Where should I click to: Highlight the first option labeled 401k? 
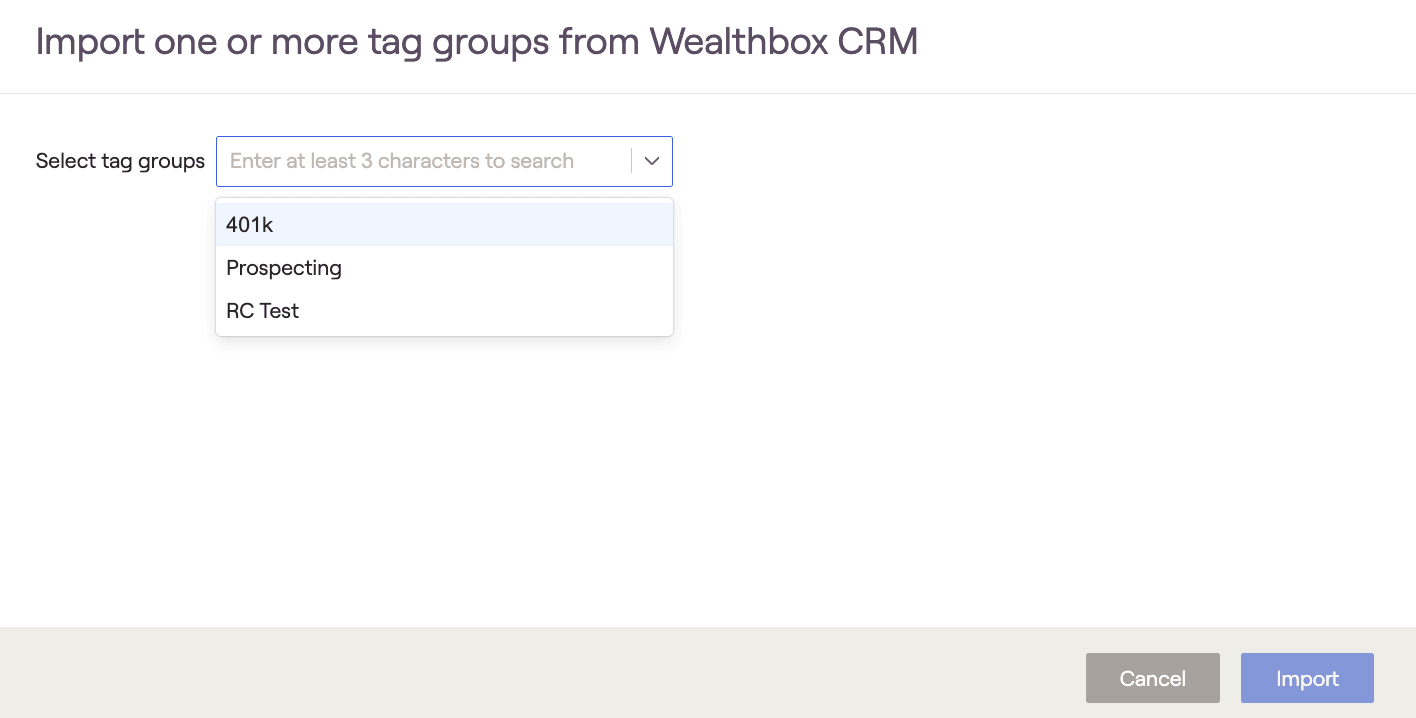point(250,225)
